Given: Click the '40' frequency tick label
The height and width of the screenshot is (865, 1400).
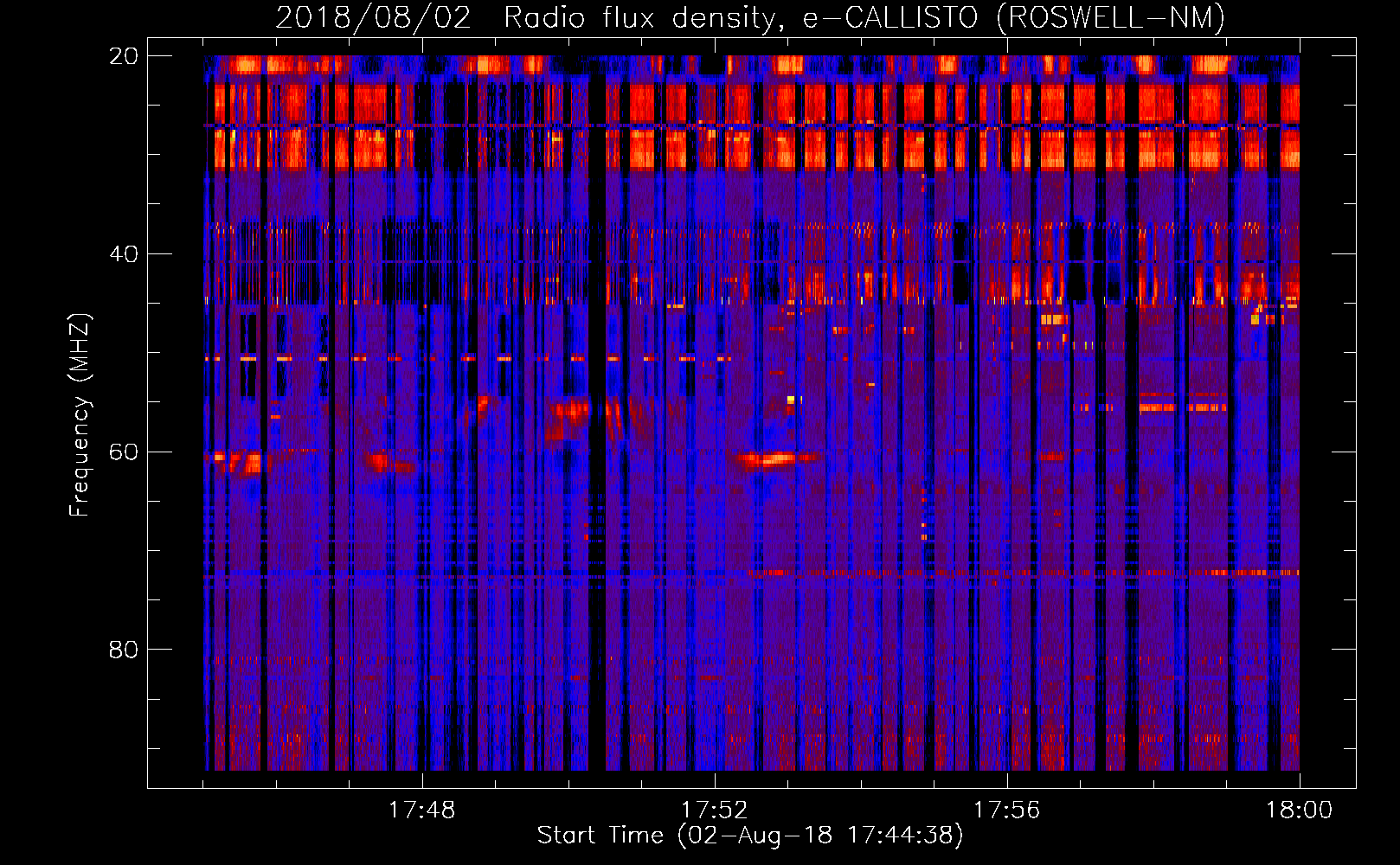Looking at the screenshot, I should tap(123, 254).
